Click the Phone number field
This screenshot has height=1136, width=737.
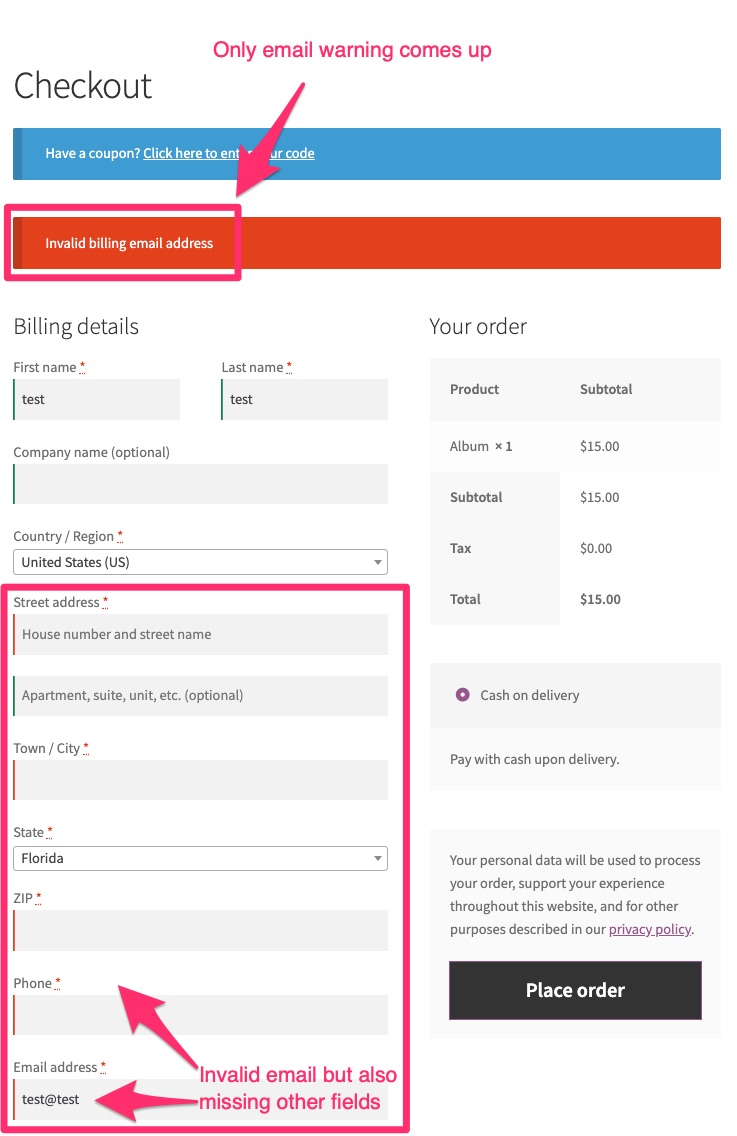200,1014
